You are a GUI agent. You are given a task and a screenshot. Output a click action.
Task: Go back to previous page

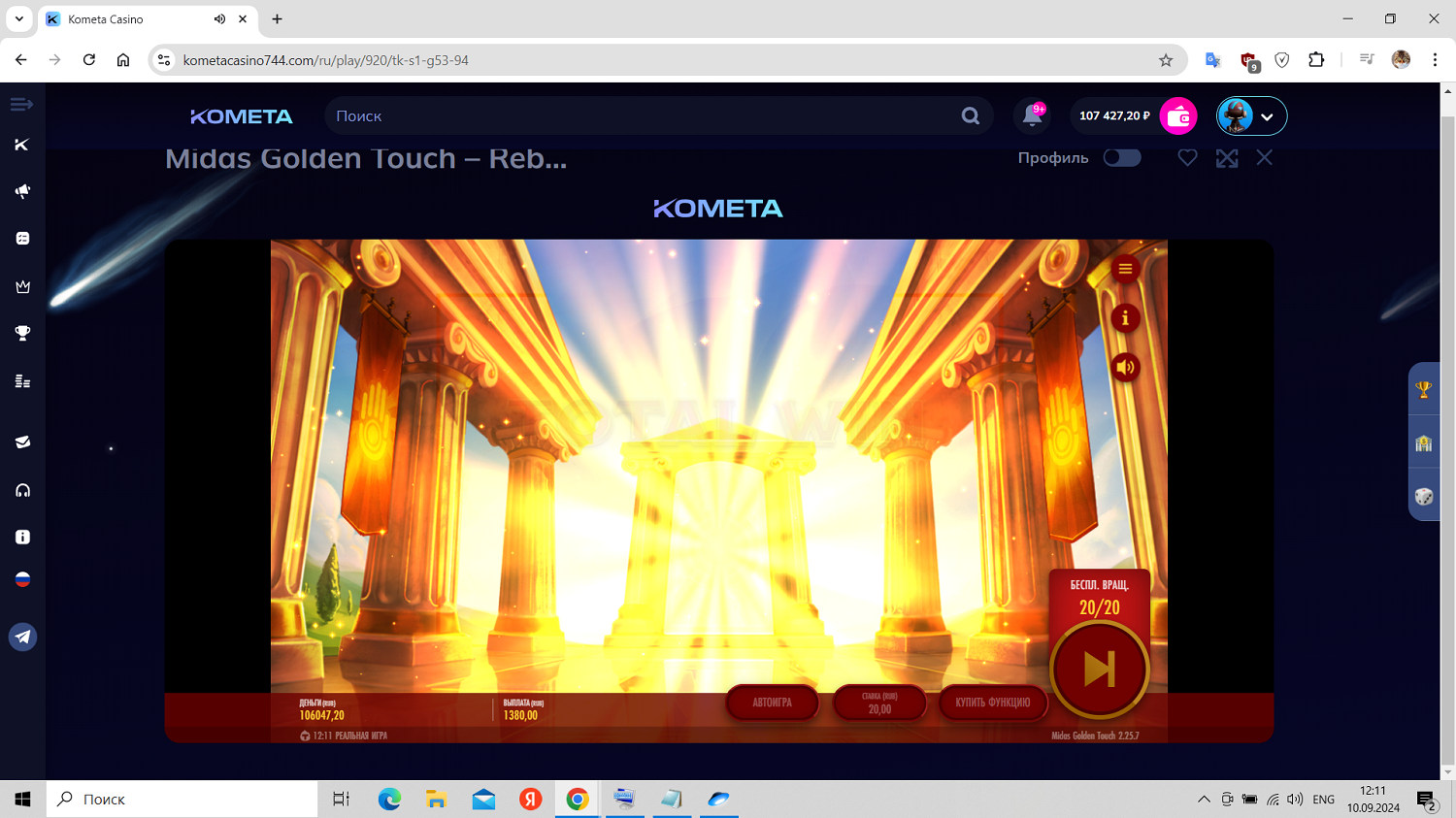pyautogui.click(x=21, y=60)
